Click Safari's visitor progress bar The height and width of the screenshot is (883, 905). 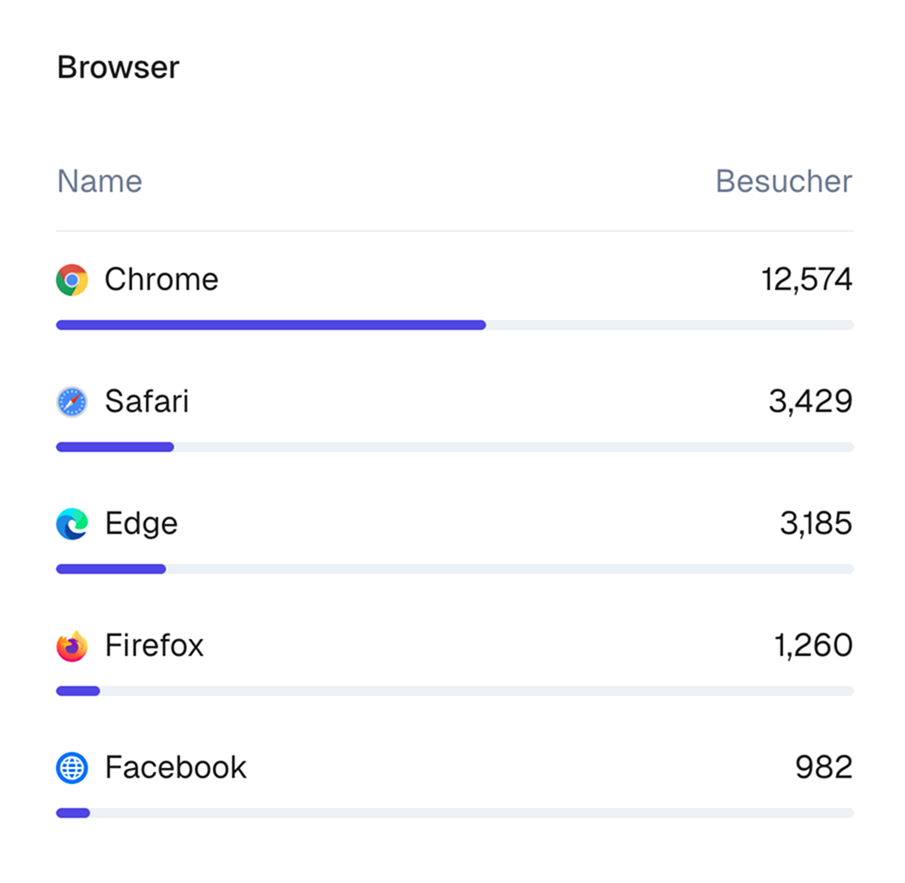pyautogui.click(x=454, y=447)
